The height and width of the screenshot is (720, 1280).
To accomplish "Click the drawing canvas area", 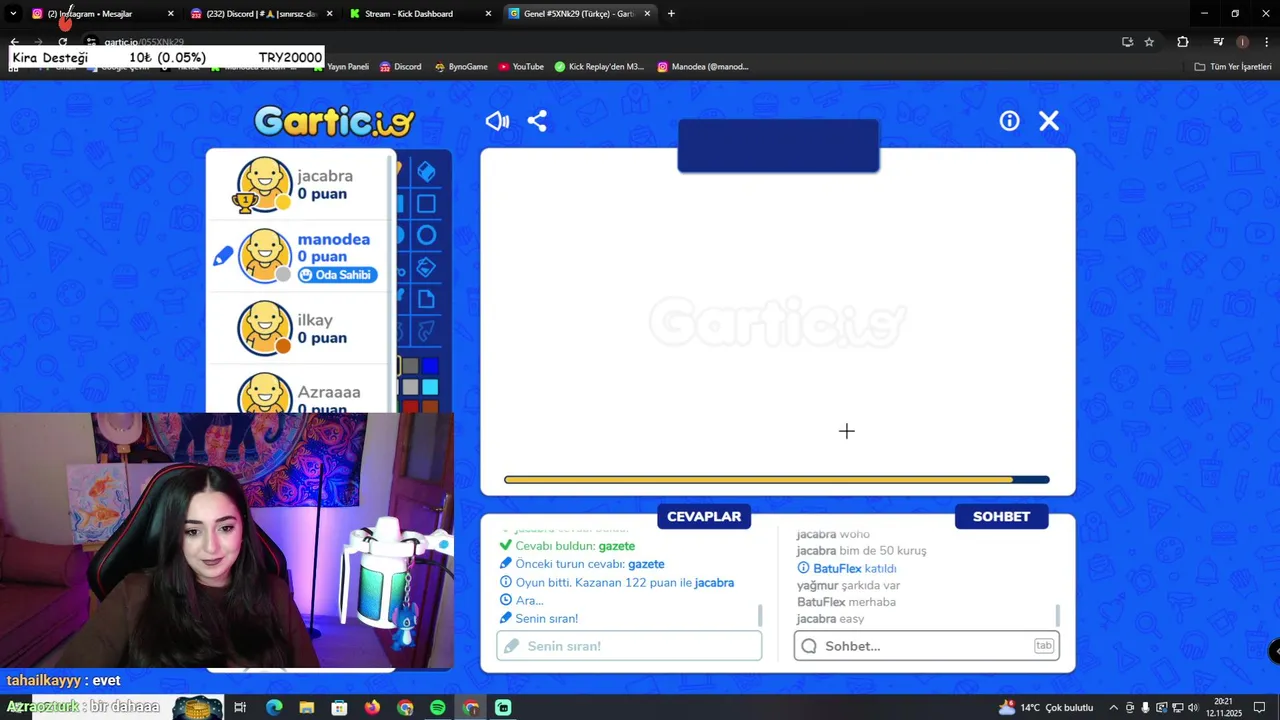I will click(x=777, y=322).
